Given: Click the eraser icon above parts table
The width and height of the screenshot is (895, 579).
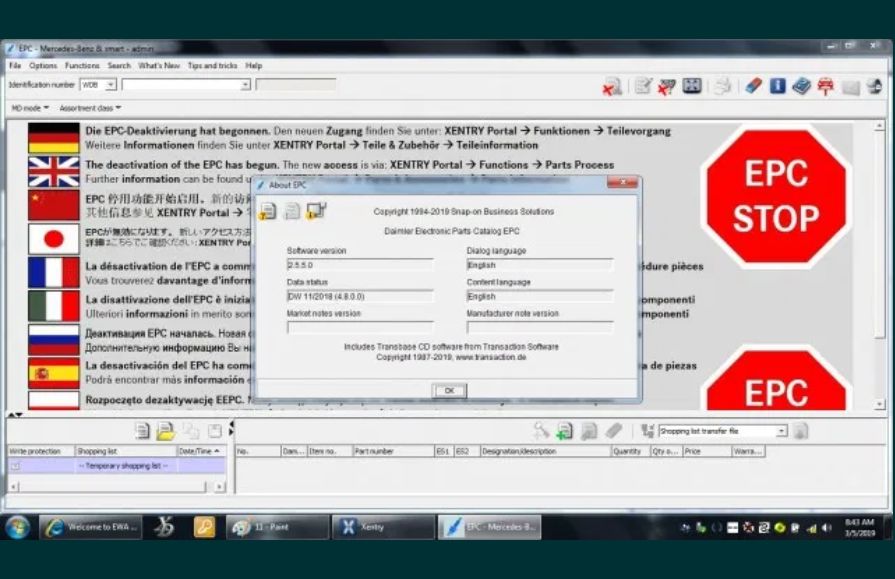Looking at the screenshot, I should tap(613, 431).
